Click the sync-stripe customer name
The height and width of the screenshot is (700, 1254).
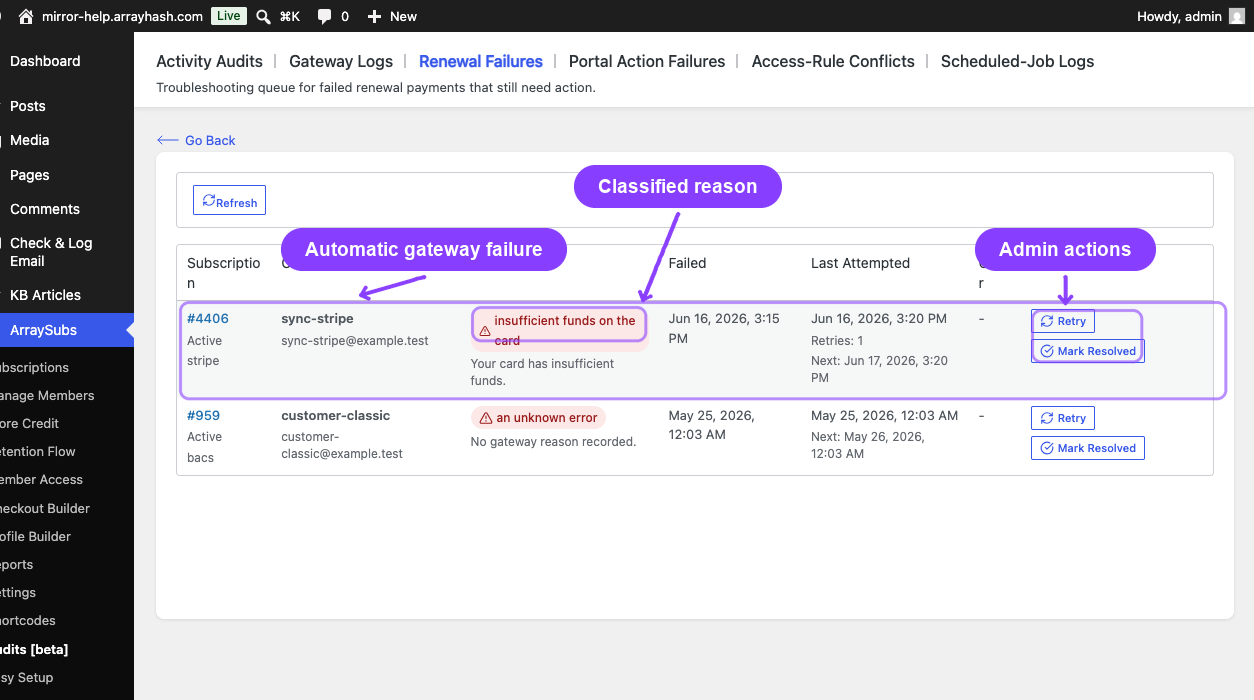point(317,318)
